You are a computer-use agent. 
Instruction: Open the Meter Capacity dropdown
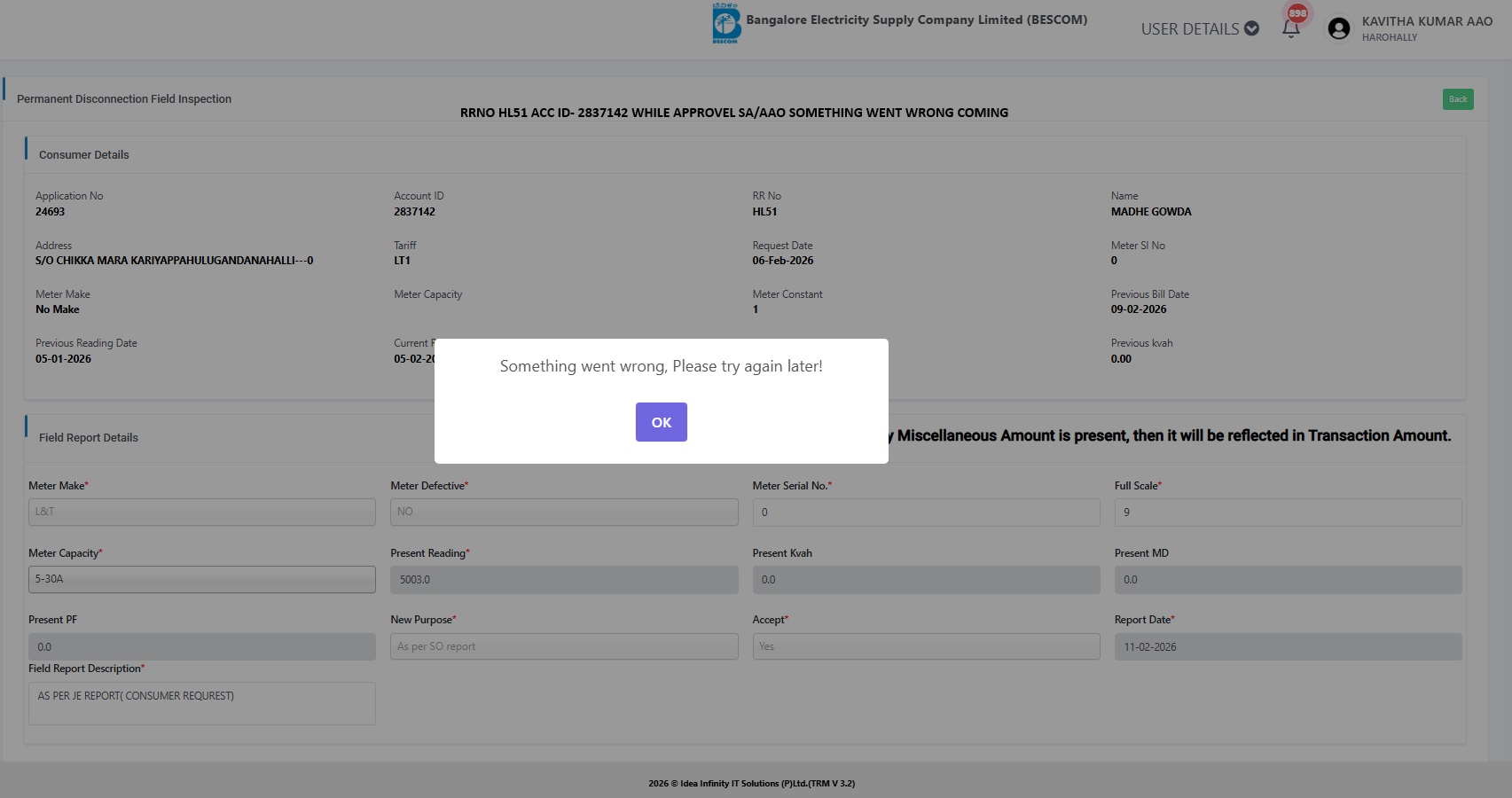pos(201,579)
